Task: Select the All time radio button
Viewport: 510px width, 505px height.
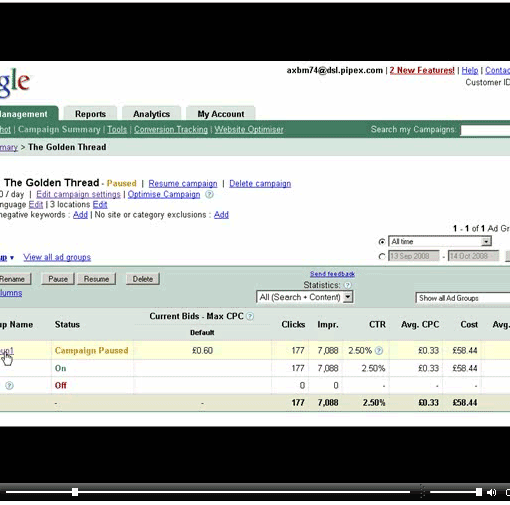Action: [382, 242]
